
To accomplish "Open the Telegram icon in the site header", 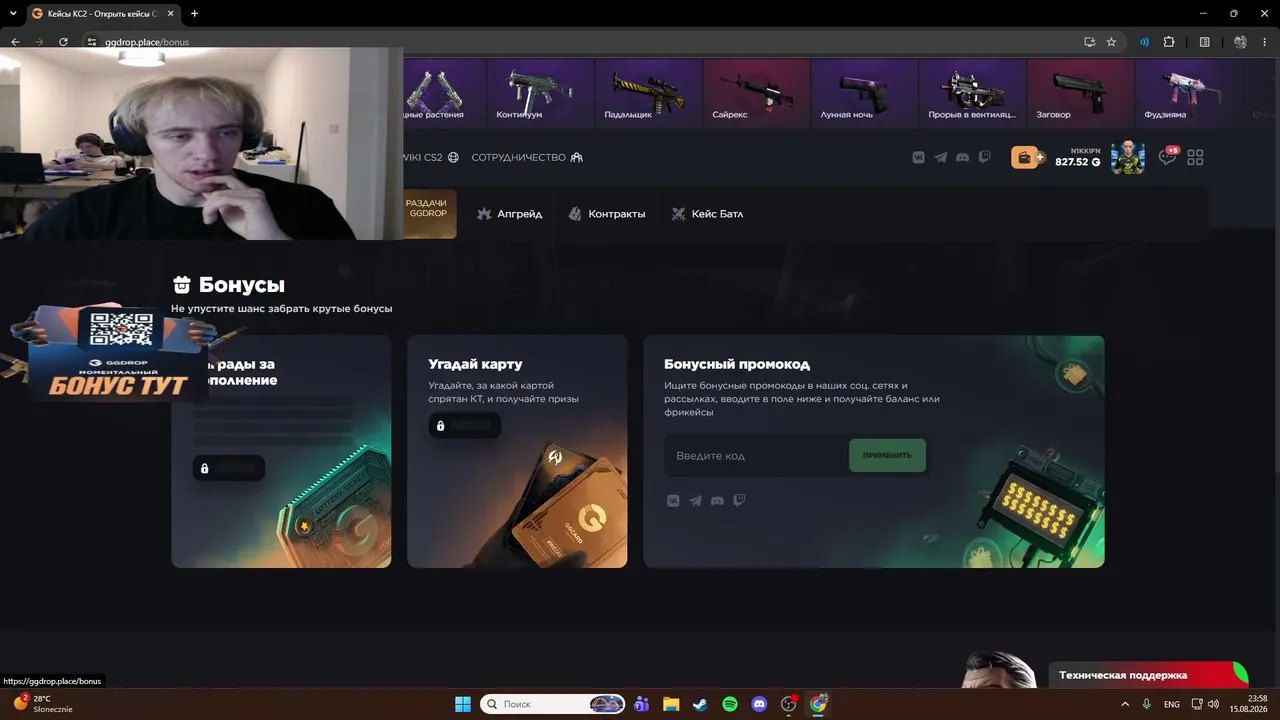I will pos(941,157).
